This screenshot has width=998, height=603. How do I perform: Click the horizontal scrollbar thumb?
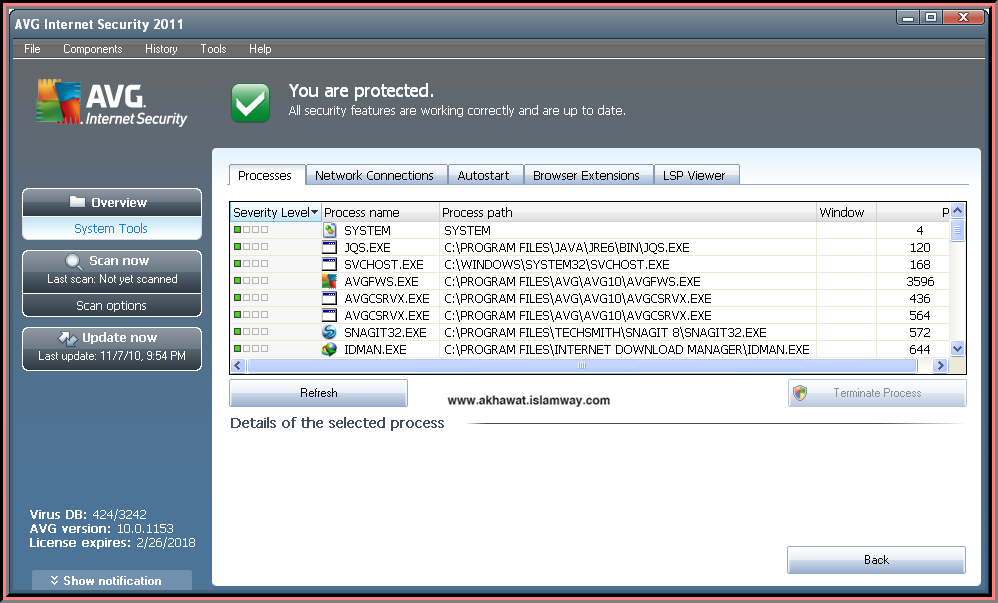(582, 365)
